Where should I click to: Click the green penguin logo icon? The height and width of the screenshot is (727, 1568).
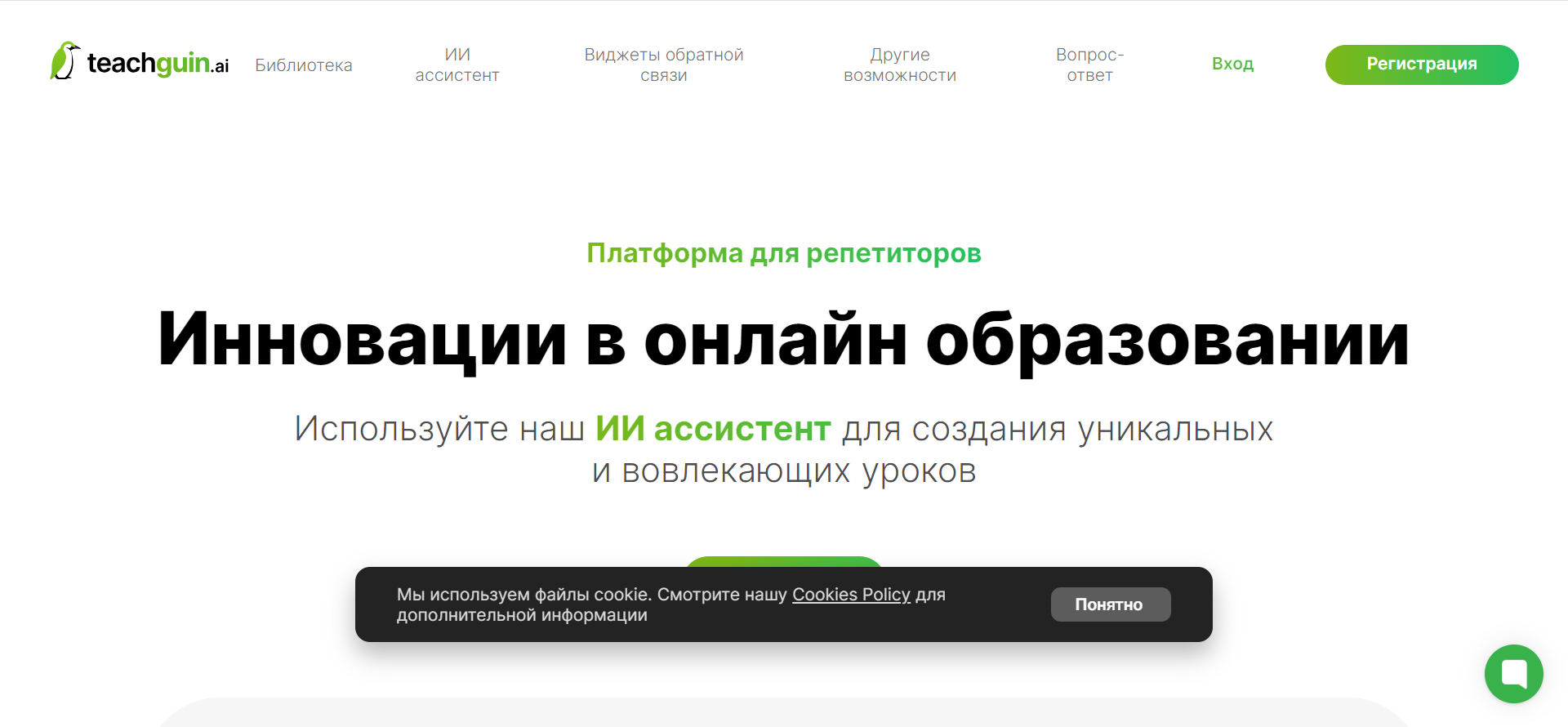coord(65,61)
